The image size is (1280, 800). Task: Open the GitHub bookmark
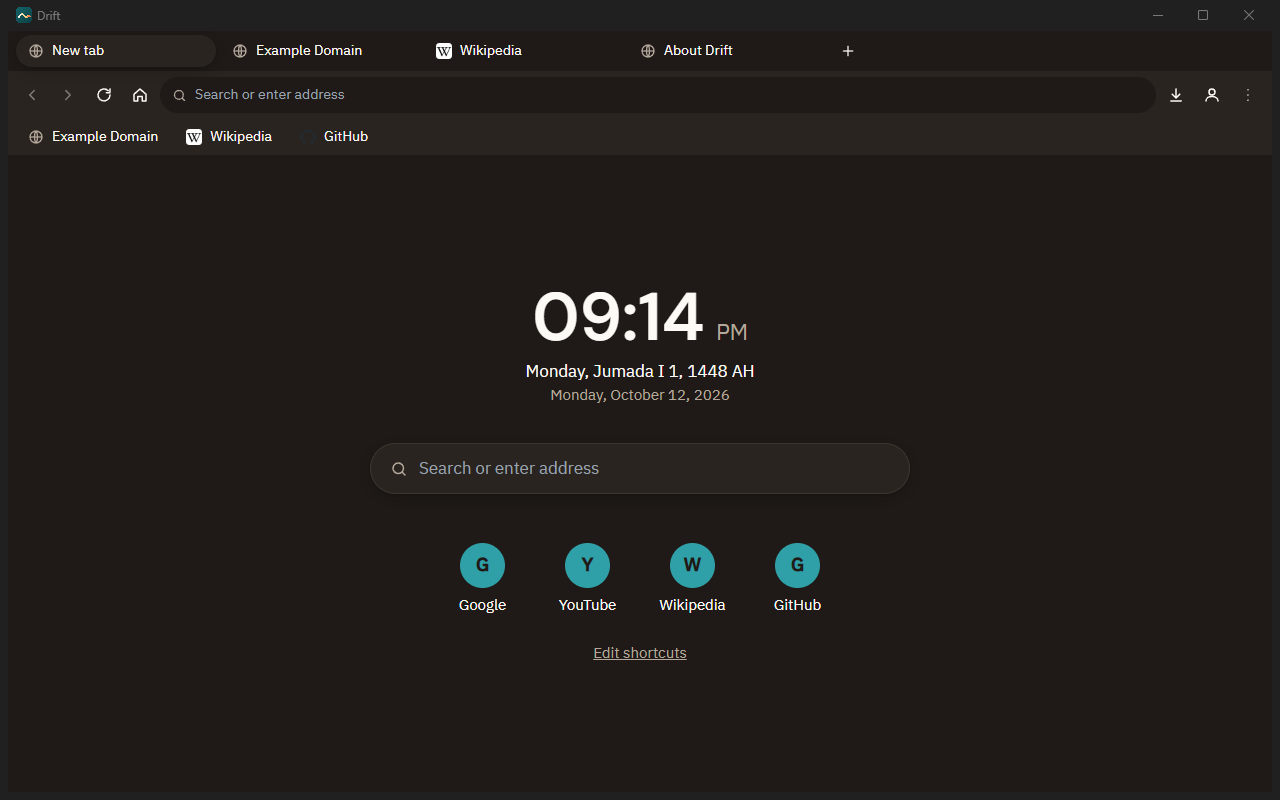tap(334, 137)
